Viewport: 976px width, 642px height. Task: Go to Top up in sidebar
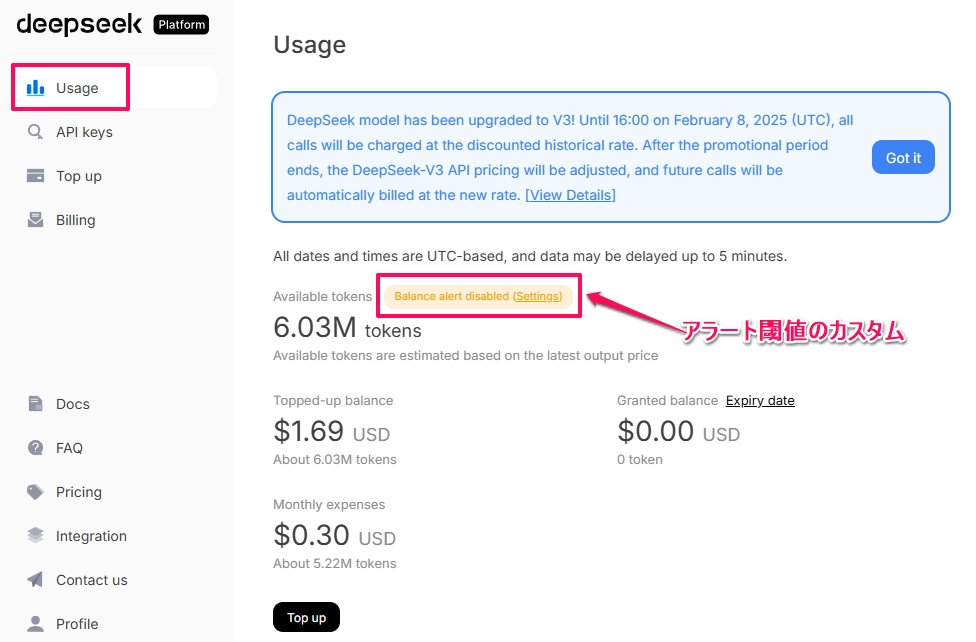coord(115,176)
